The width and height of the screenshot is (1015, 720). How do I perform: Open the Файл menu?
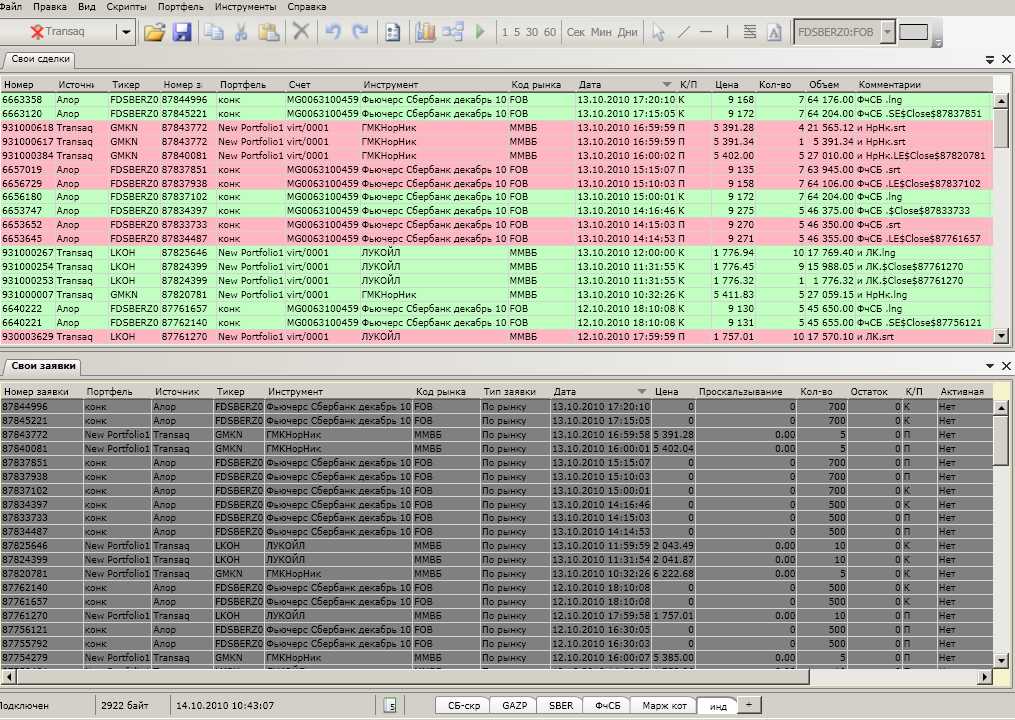pyautogui.click(x=11, y=6)
